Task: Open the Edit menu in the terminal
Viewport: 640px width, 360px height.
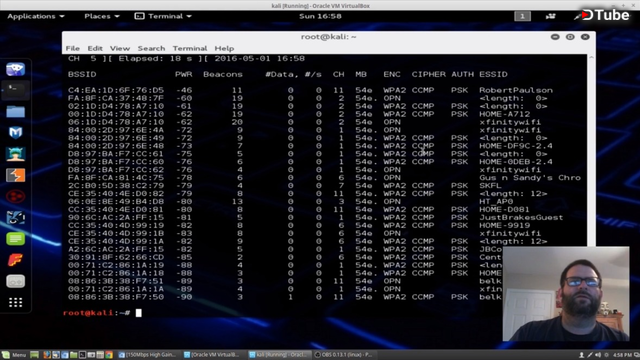Action: coord(95,48)
